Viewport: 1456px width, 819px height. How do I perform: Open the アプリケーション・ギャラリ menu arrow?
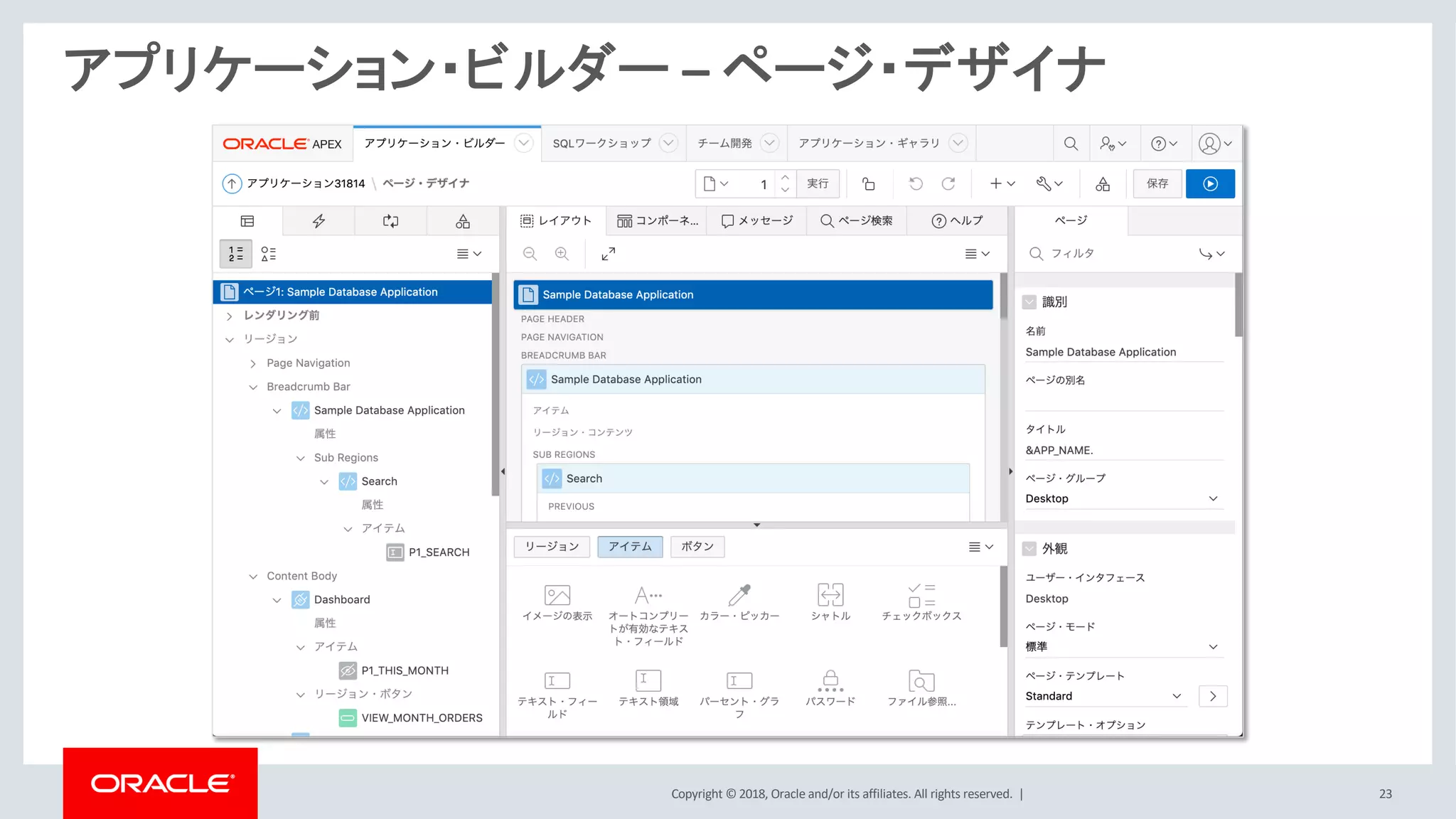[x=958, y=144]
